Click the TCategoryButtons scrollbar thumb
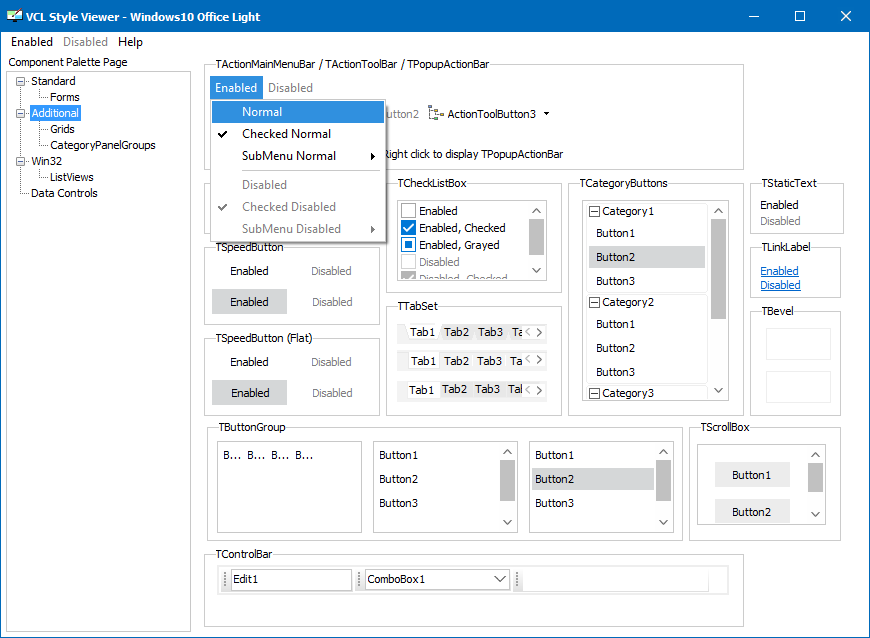The image size is (870, 638). tap(719, 269)
